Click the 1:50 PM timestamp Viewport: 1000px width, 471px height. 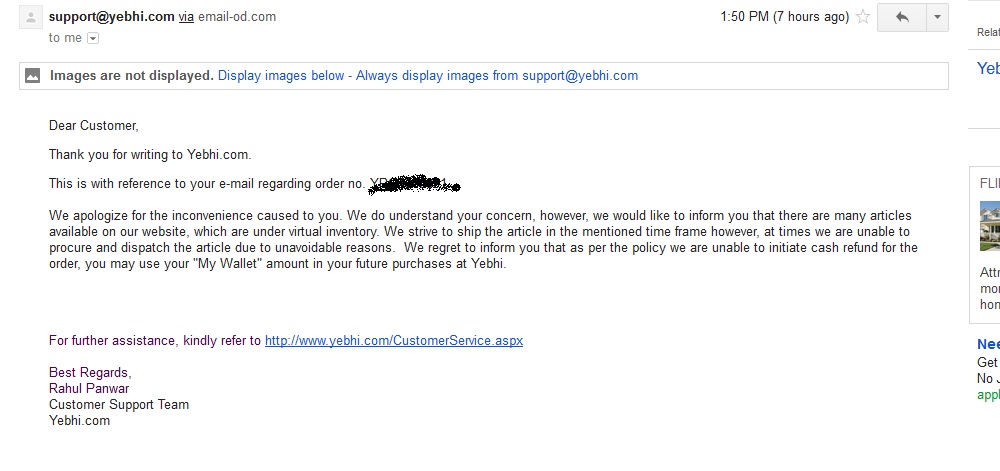click(784, 17)
